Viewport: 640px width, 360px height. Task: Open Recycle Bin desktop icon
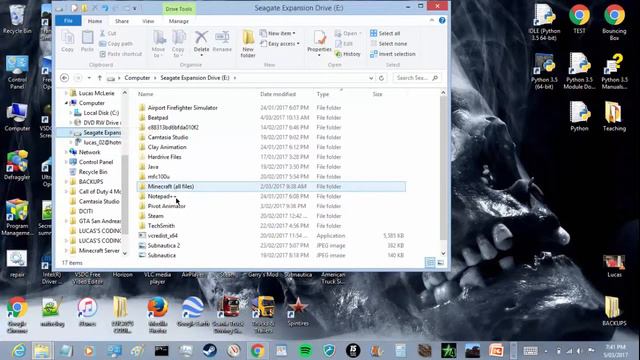coord(17,19)
